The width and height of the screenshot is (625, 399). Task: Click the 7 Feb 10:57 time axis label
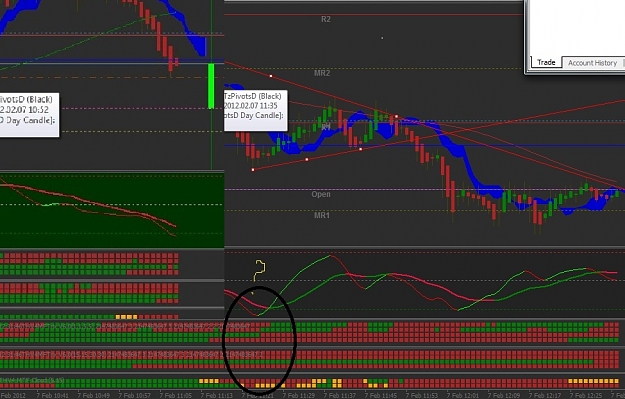135,395
